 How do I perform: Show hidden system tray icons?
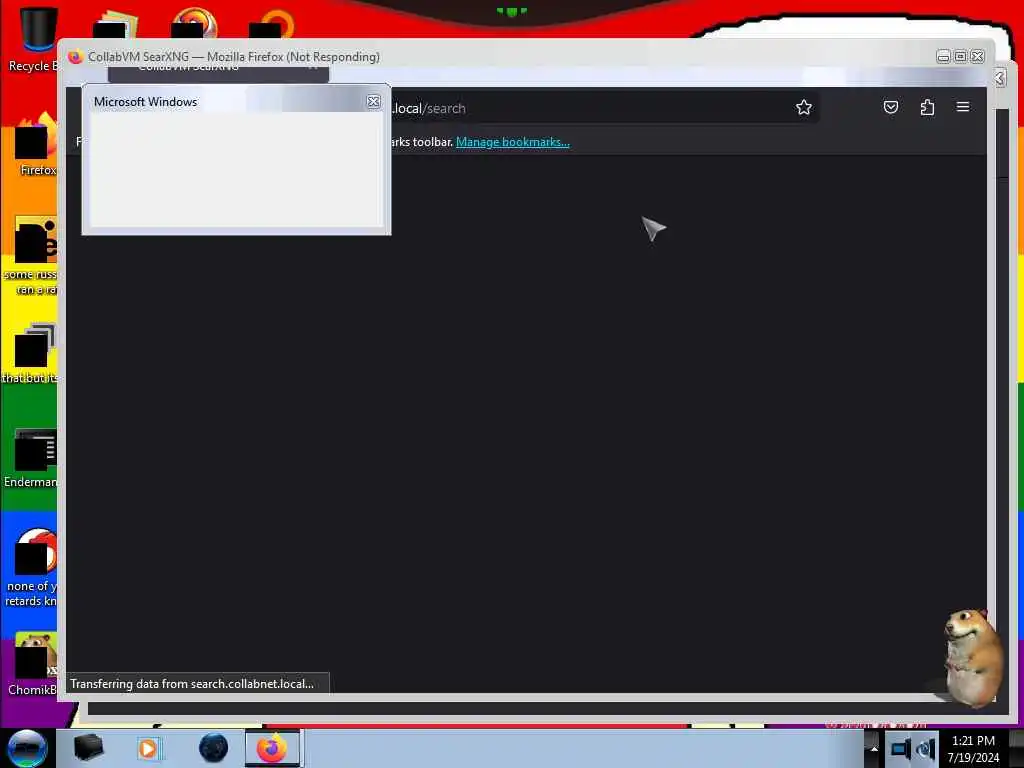[874, 749]
